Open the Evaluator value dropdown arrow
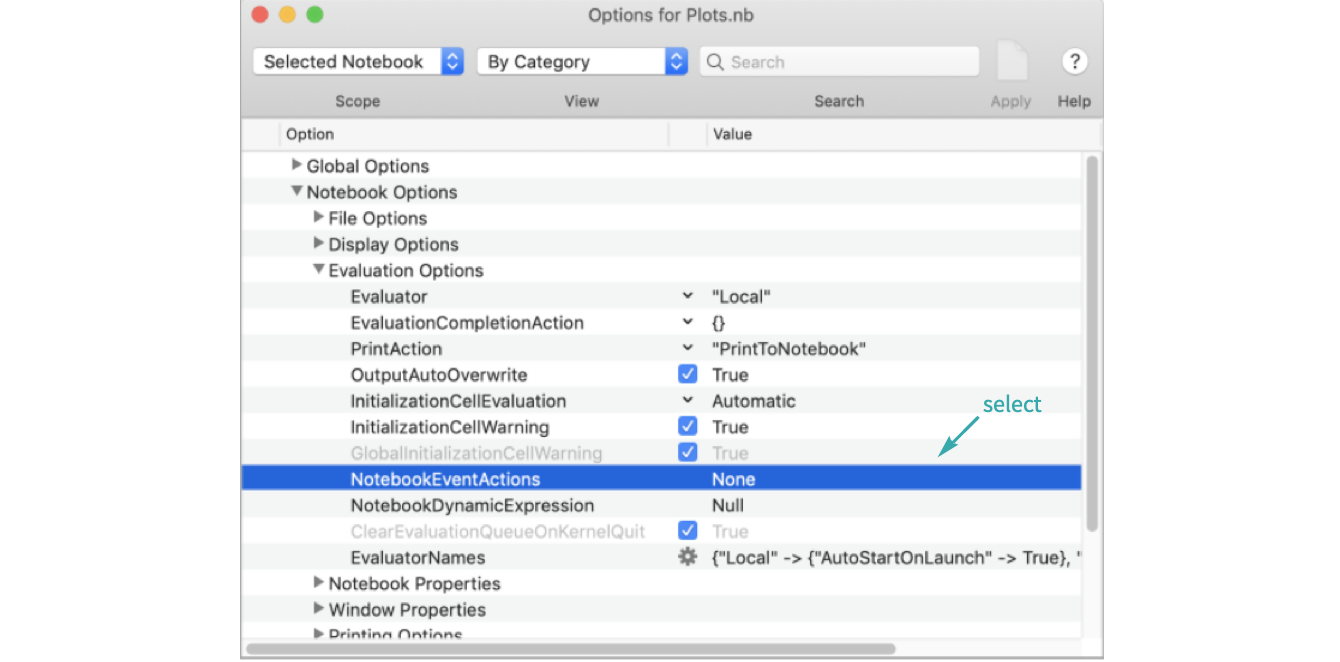 pos(687,297)
